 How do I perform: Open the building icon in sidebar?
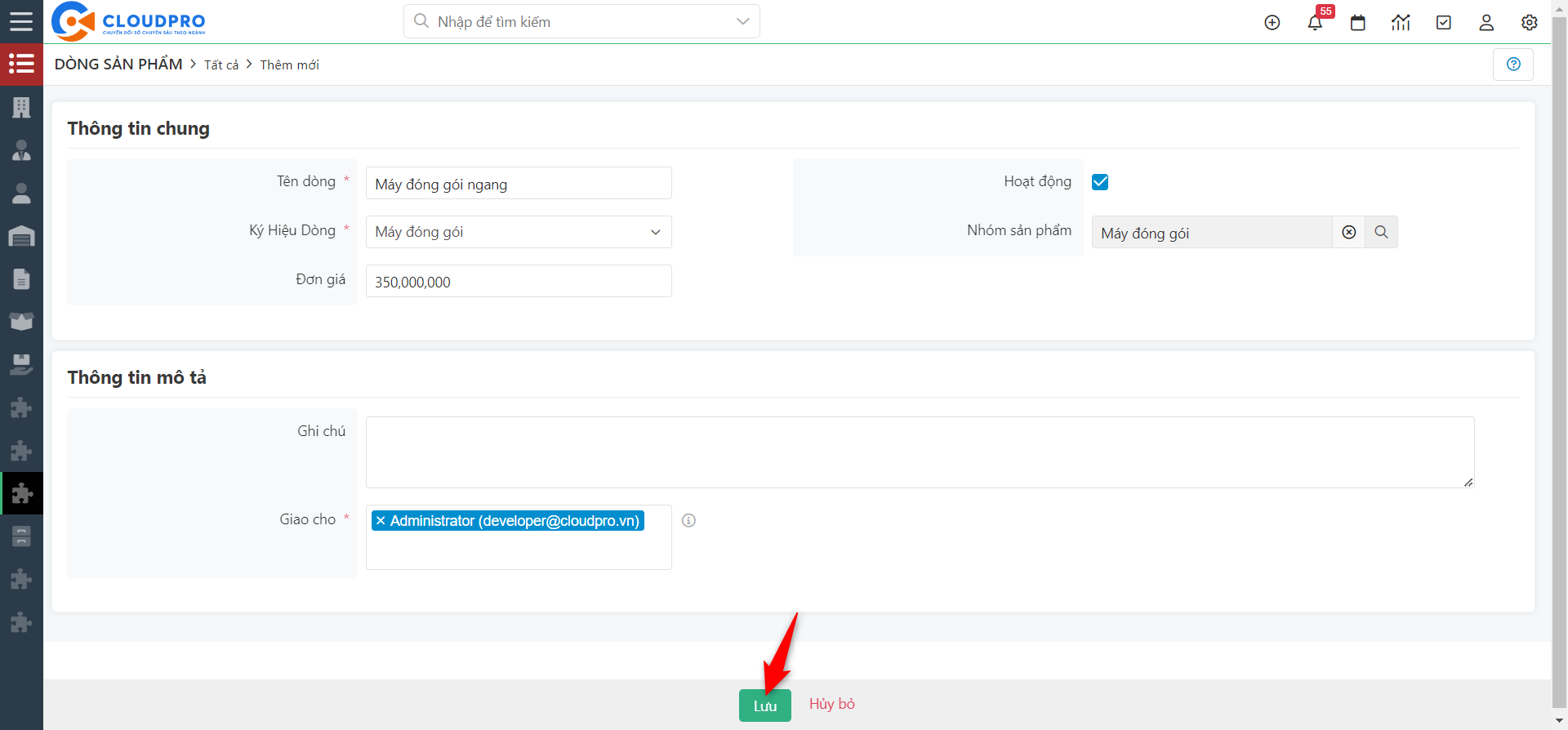tap(21, 107)
